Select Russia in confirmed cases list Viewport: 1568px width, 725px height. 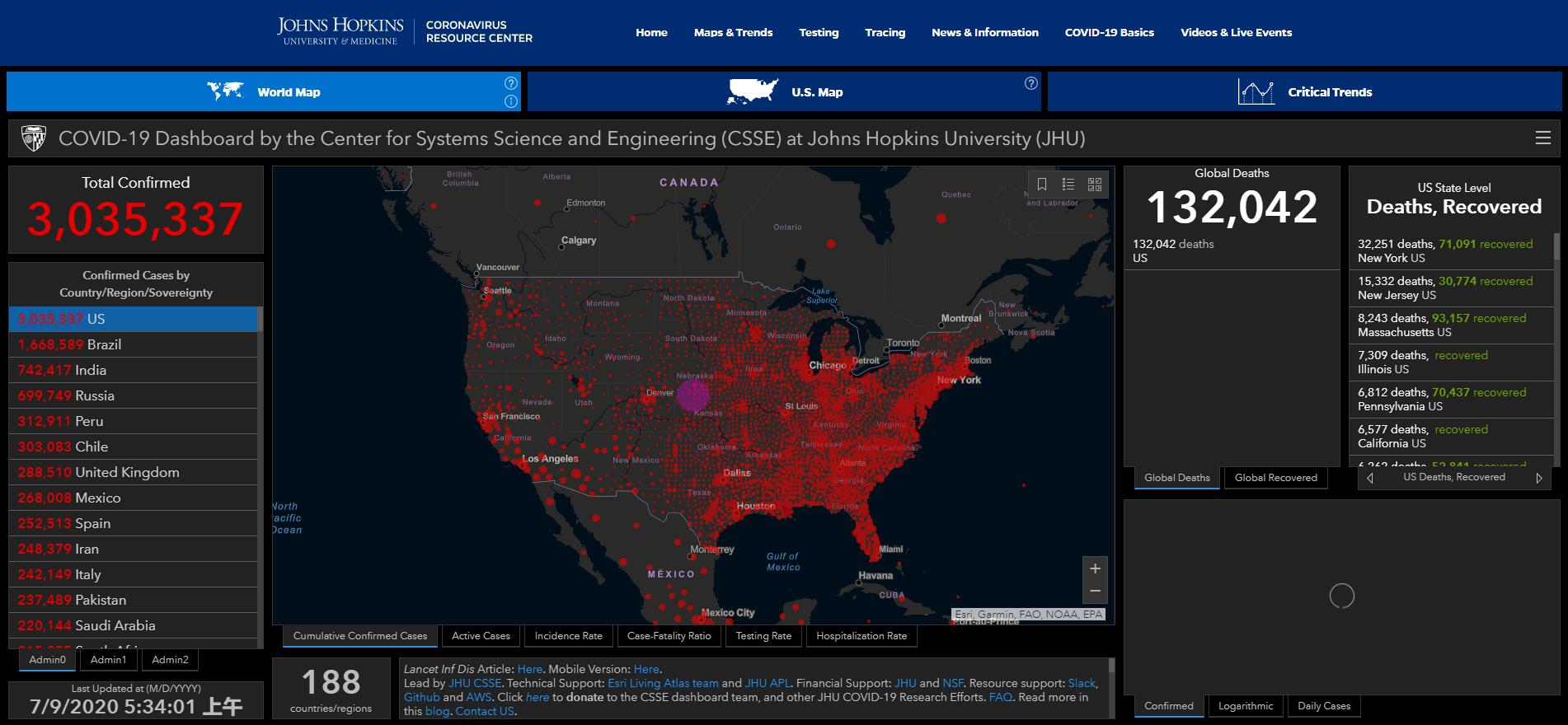click(133, 395)
